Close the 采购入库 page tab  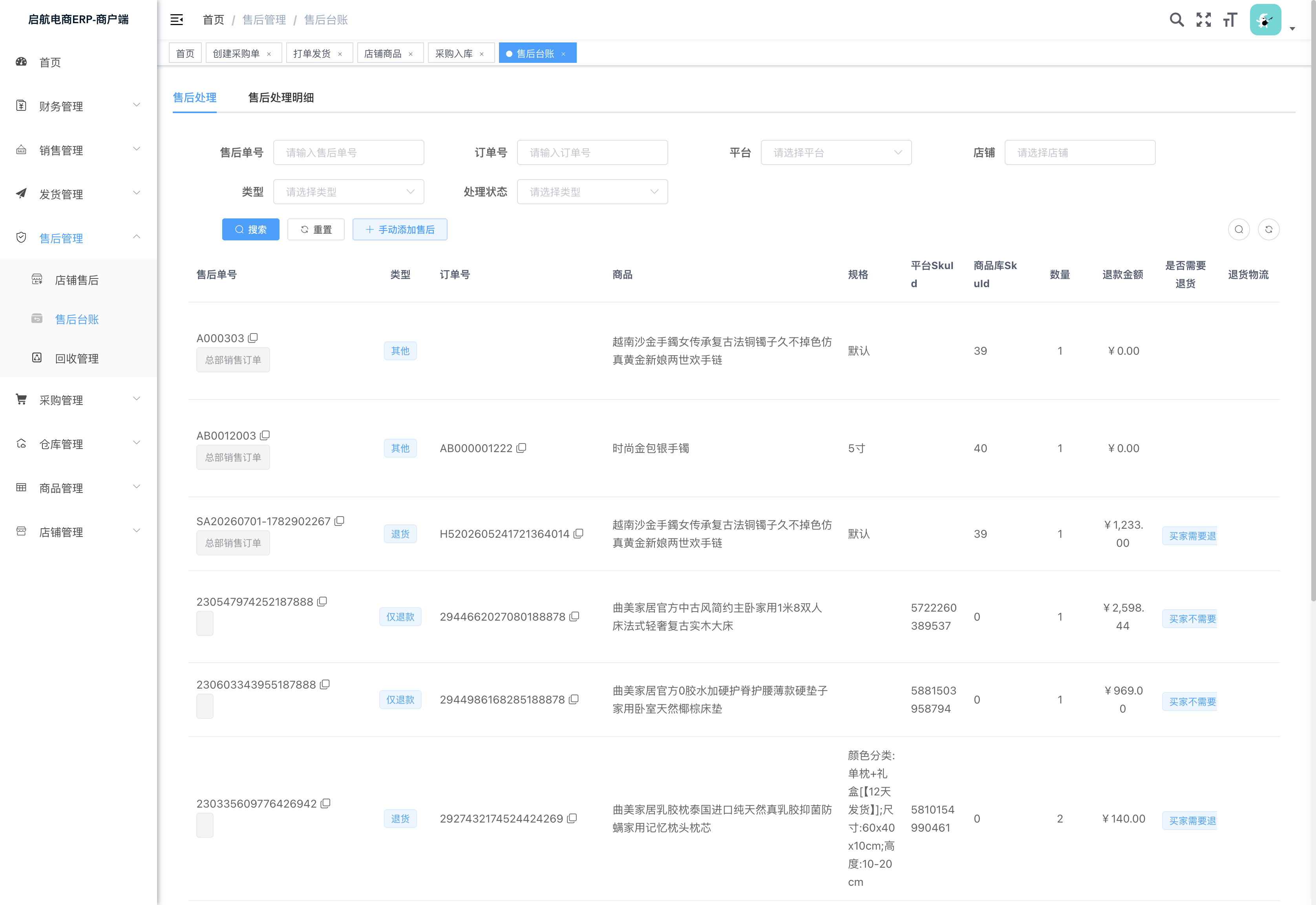pyautogui.click(x=482, y=54)
